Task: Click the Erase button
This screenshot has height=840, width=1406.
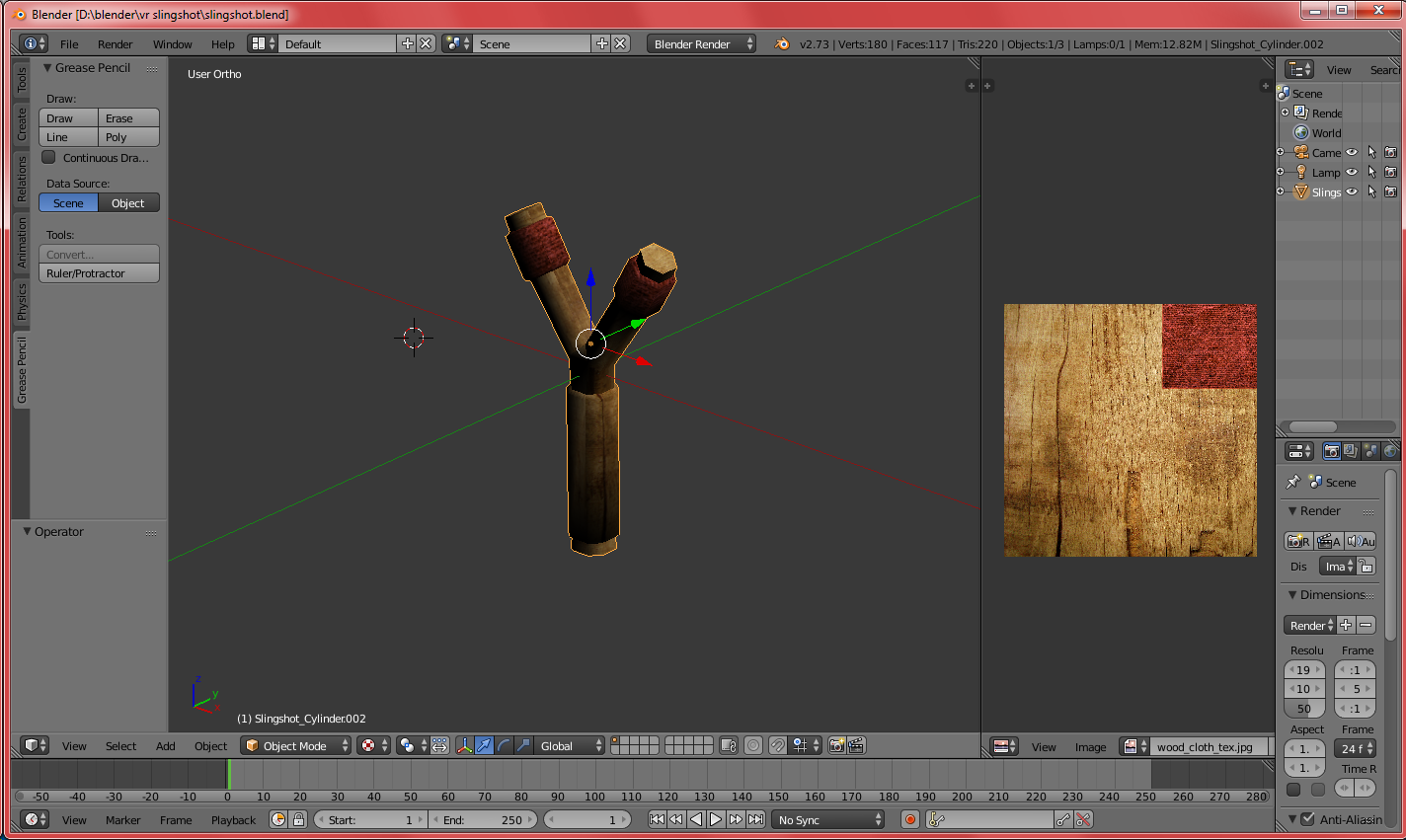Action: click(x=128, y=118)
